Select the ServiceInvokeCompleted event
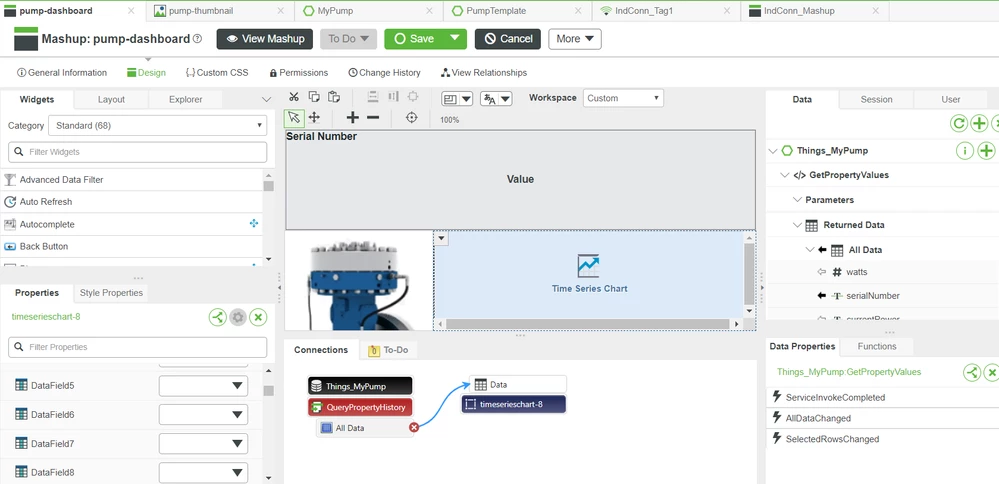999x484 pixels. pos(835,397)
